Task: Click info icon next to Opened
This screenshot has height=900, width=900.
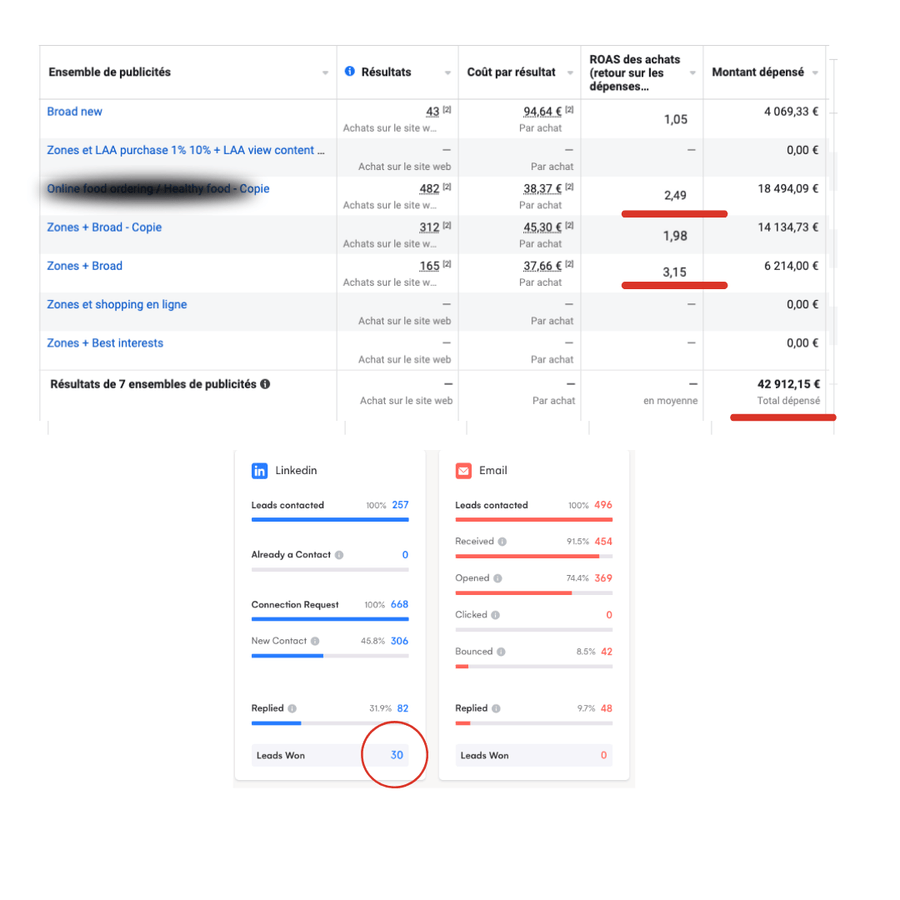Action: (497, 578)
